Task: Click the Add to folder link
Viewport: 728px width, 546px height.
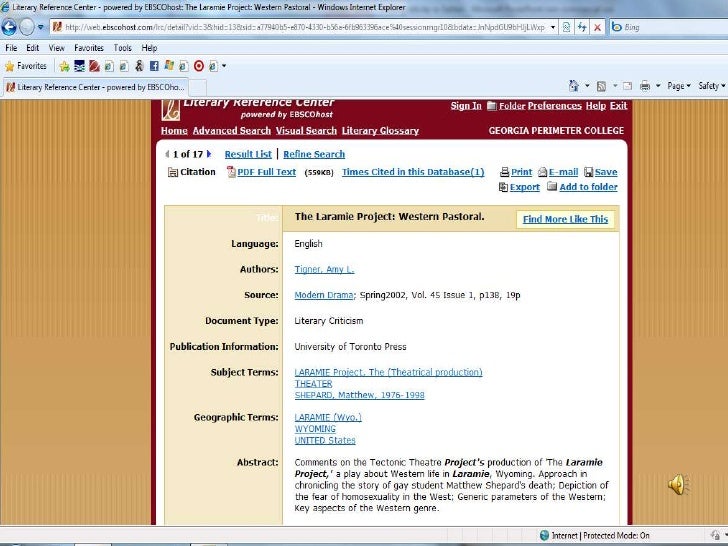Action: click(x=588, y=187)
